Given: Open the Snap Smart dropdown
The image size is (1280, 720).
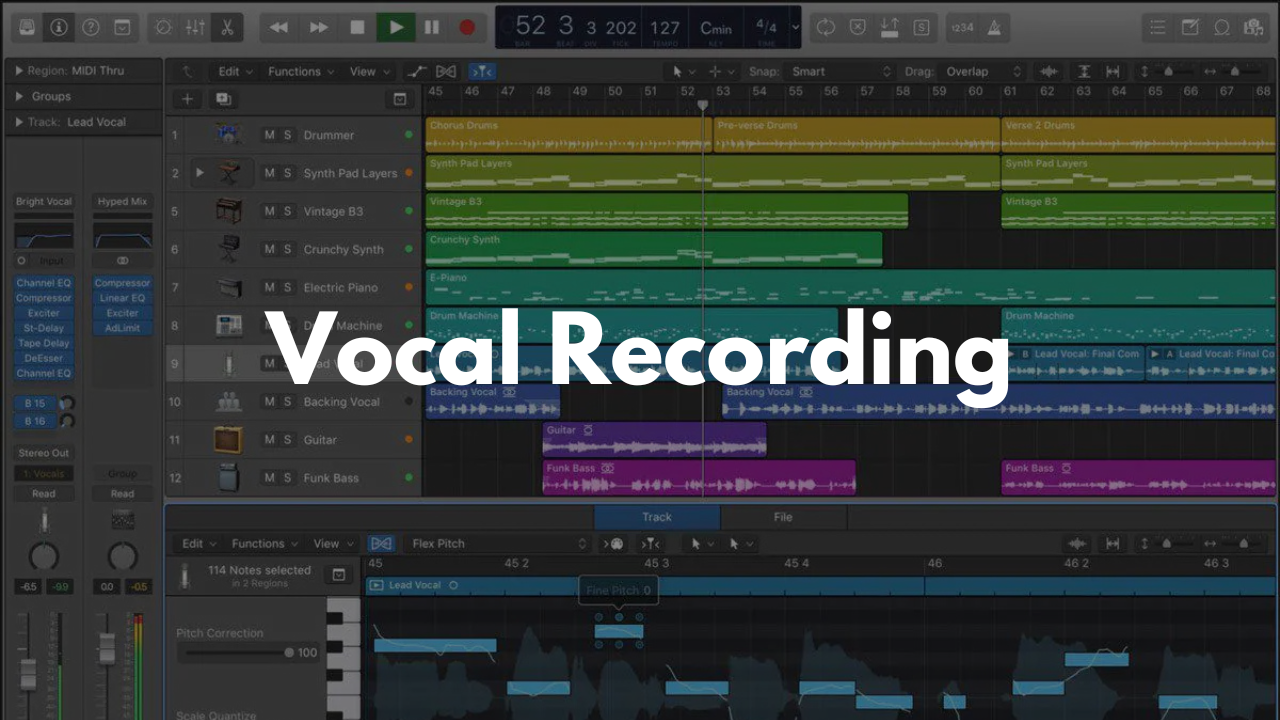Looking at the screenshot, I should click(840, 72).
